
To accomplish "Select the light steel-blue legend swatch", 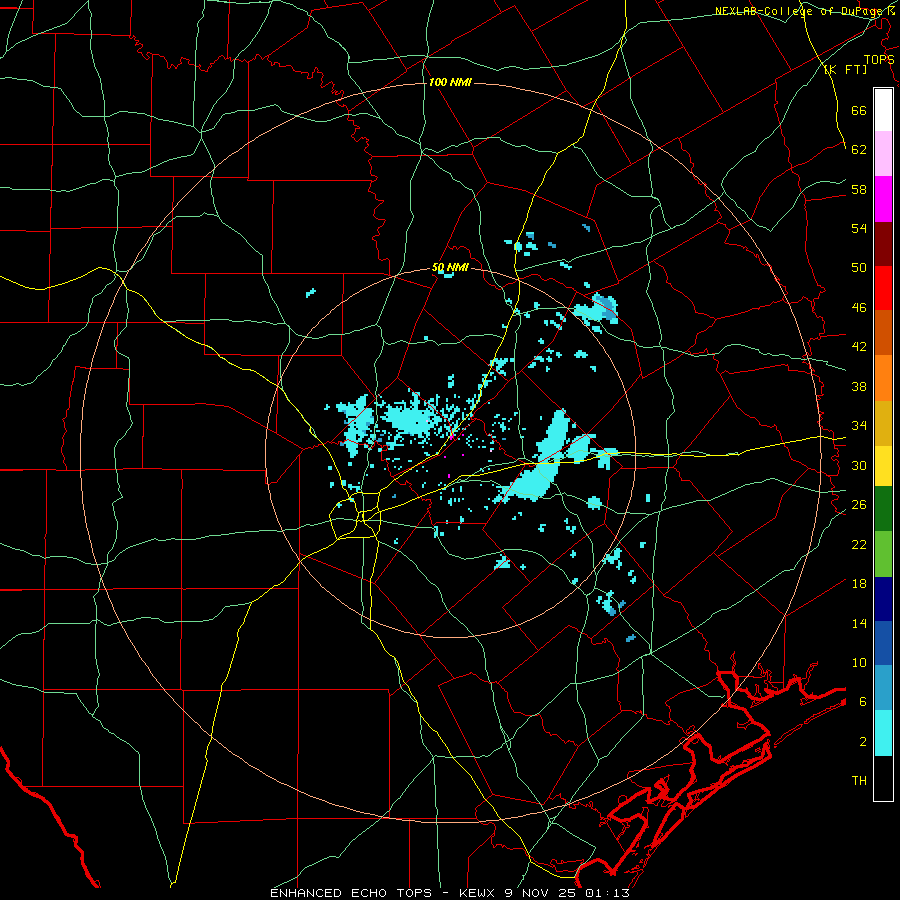I will [x=883, y=688].
